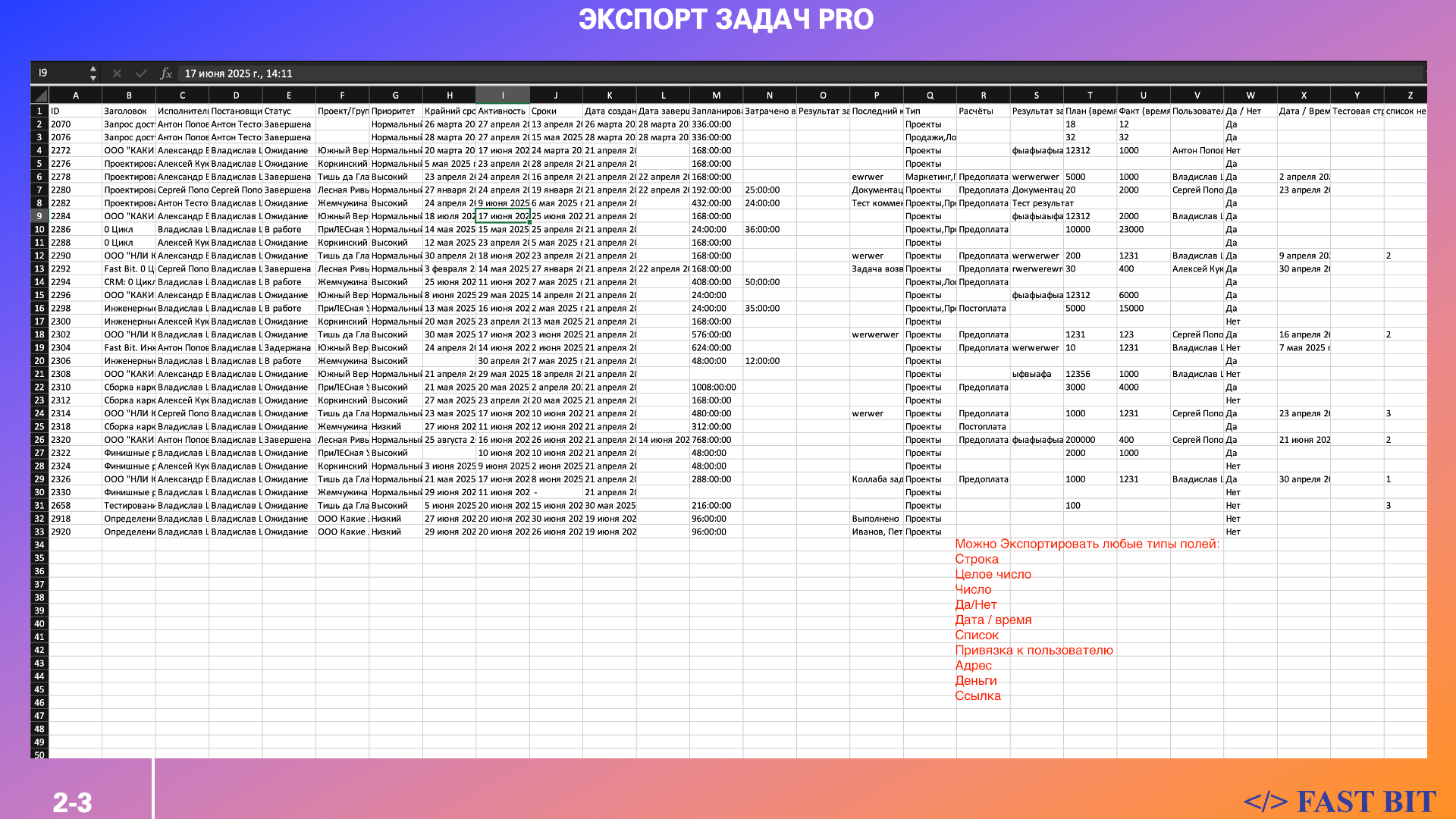Screen dimensions: 1456x819
Task: Click the Сроки header cell
Action: tap(556, 111)
